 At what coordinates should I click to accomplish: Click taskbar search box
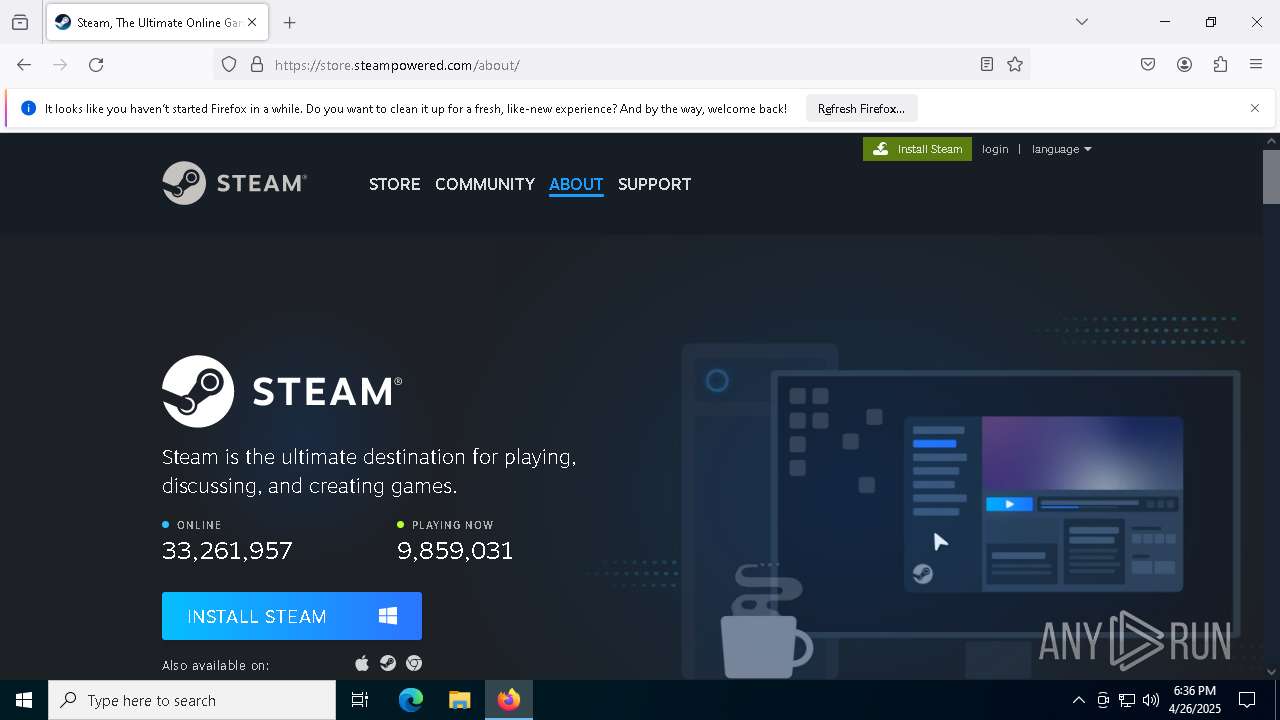pyautogui.click(x=192, y=700)
